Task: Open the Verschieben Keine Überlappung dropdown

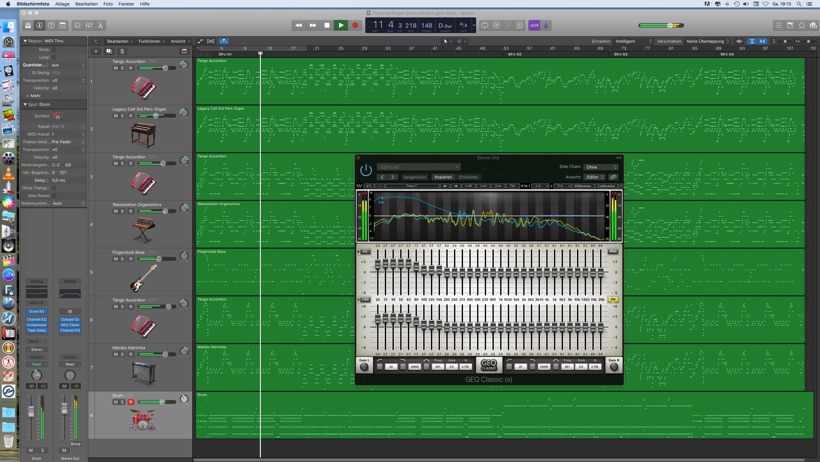Action: point(708,41)
